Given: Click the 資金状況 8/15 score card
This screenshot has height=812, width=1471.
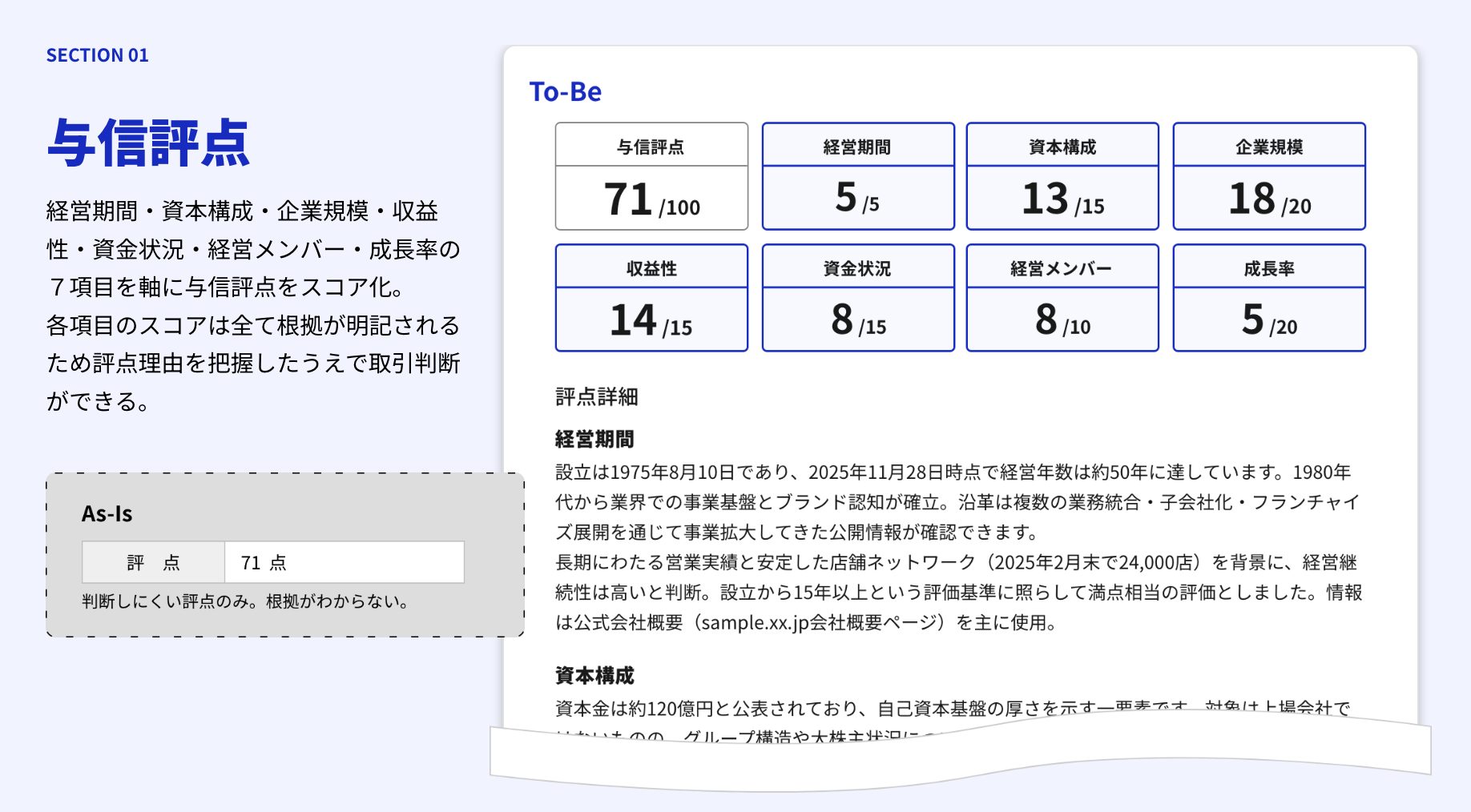Looking at the screenshot, I should [857, 296].
